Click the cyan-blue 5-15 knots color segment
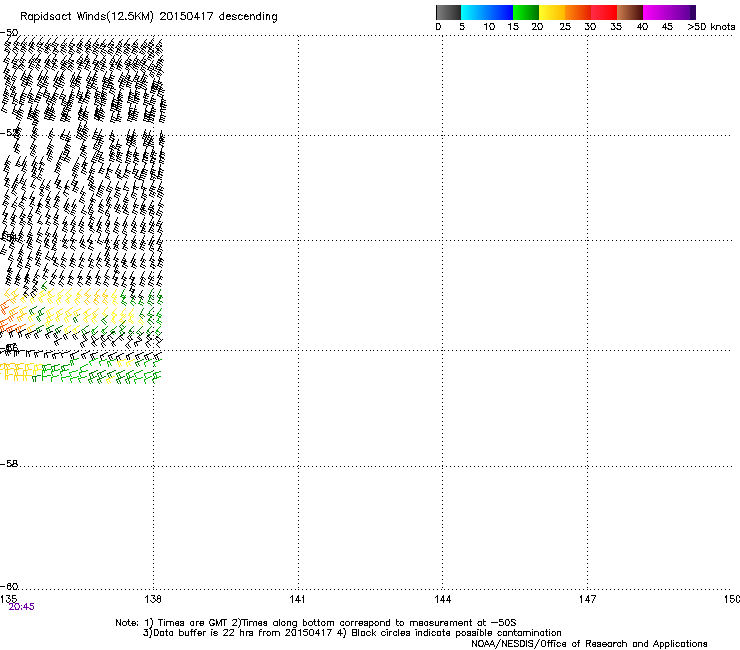740x650 pixels. (x=487, y=12)
